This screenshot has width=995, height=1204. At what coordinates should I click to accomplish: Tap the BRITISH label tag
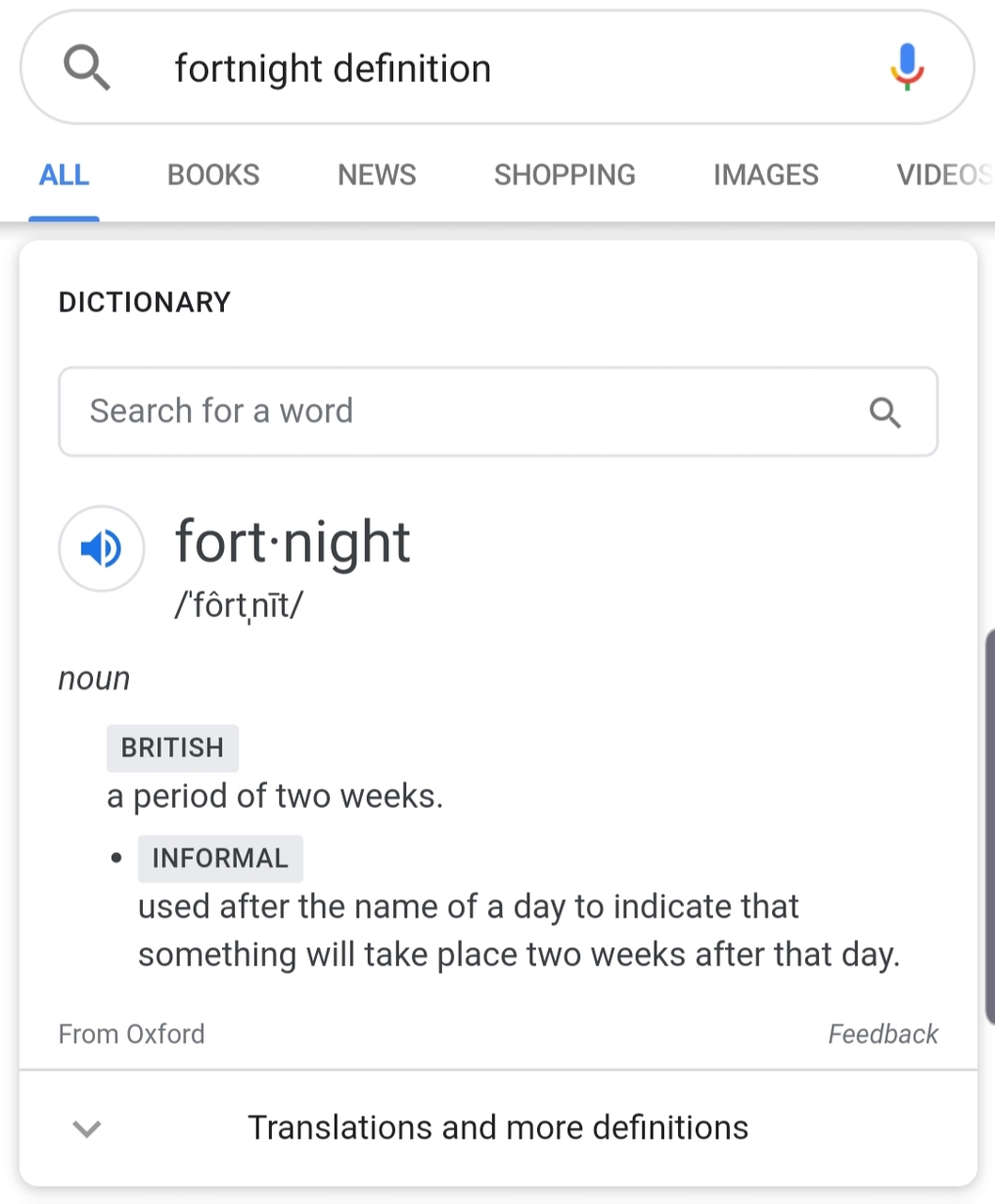point(172,748)
